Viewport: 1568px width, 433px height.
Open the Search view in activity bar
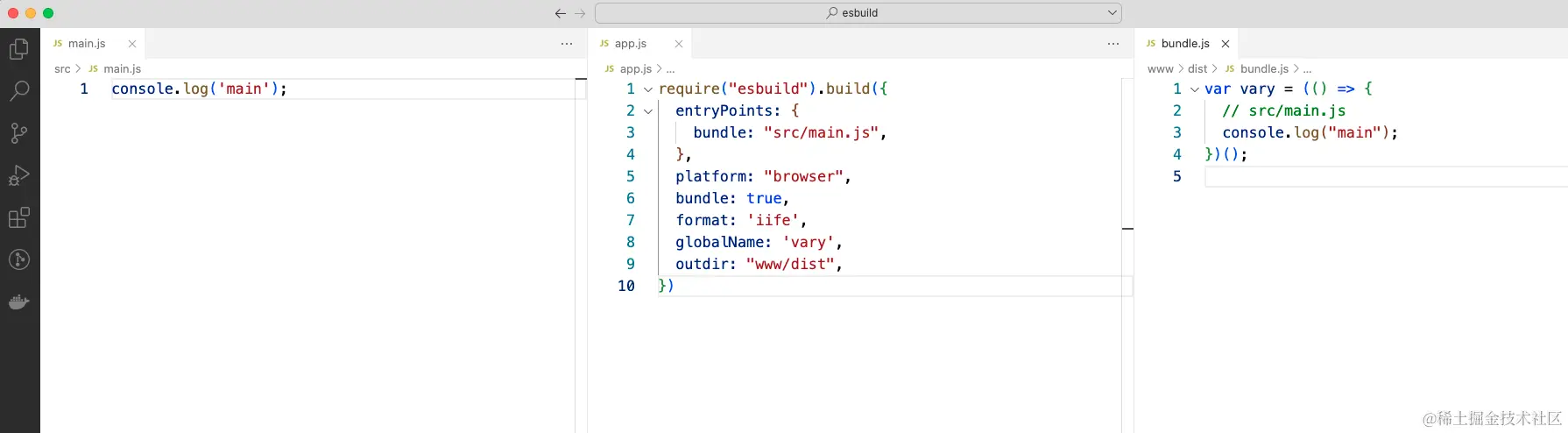[x=19, y=91]
